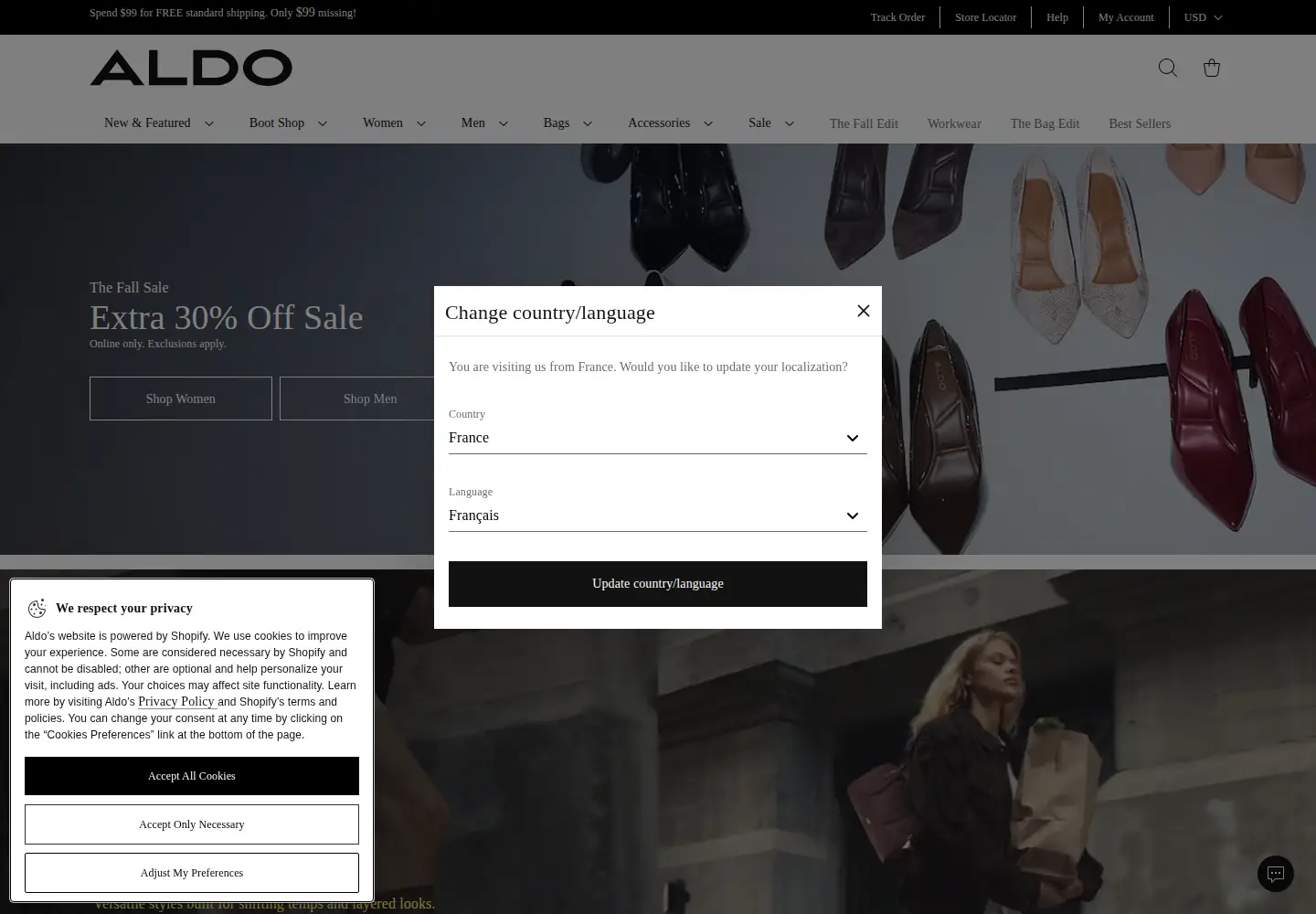The height and width of the screenshot is (914, 1316).
Task: Open the Language dropdown showing Français
Action: click(x=658, y=515)
